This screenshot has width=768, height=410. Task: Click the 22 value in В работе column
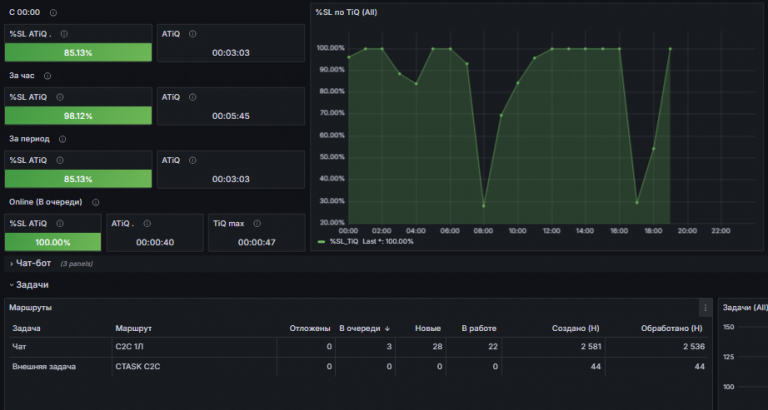pos(493,347)
